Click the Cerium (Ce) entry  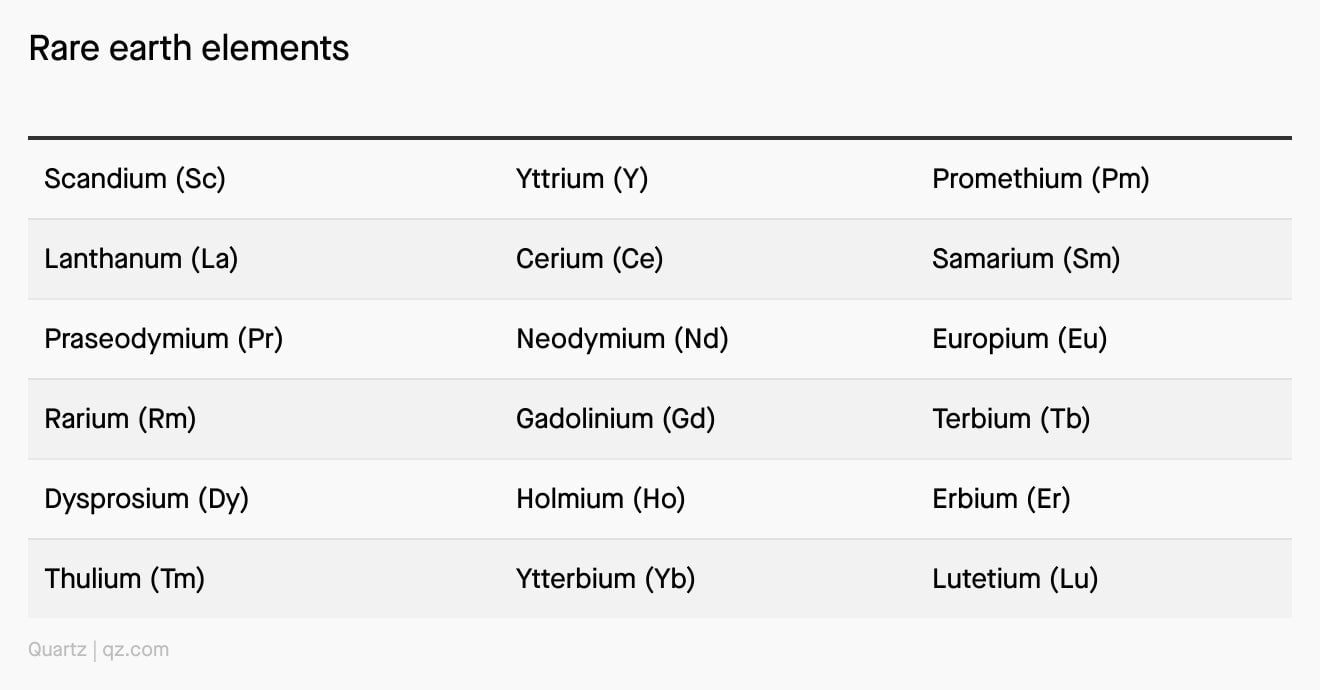tap(590, 259)
